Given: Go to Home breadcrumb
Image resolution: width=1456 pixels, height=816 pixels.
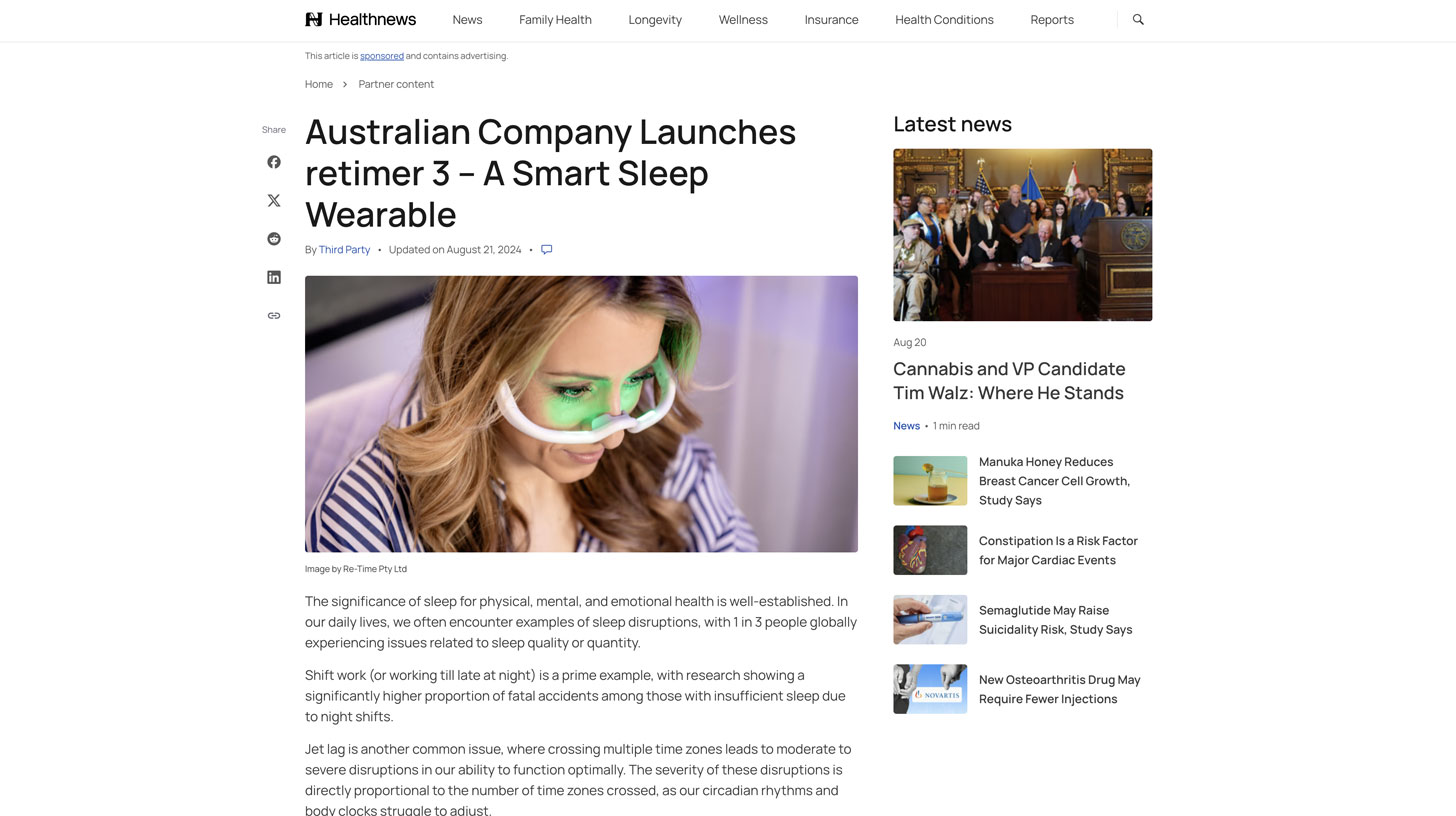Looking at the screenshot, I should [x=319, y=84].
